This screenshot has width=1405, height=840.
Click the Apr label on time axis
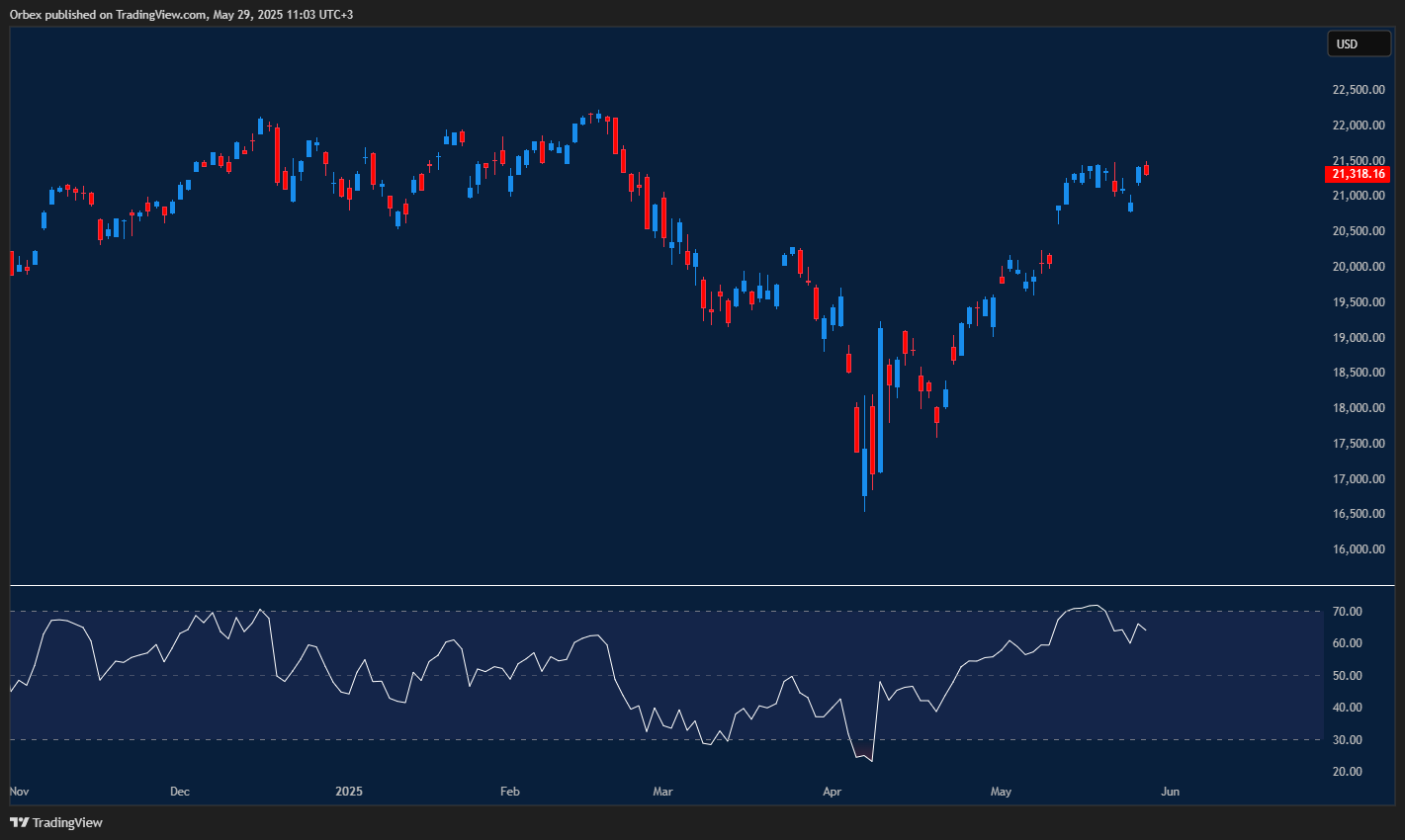pos(832,792)
